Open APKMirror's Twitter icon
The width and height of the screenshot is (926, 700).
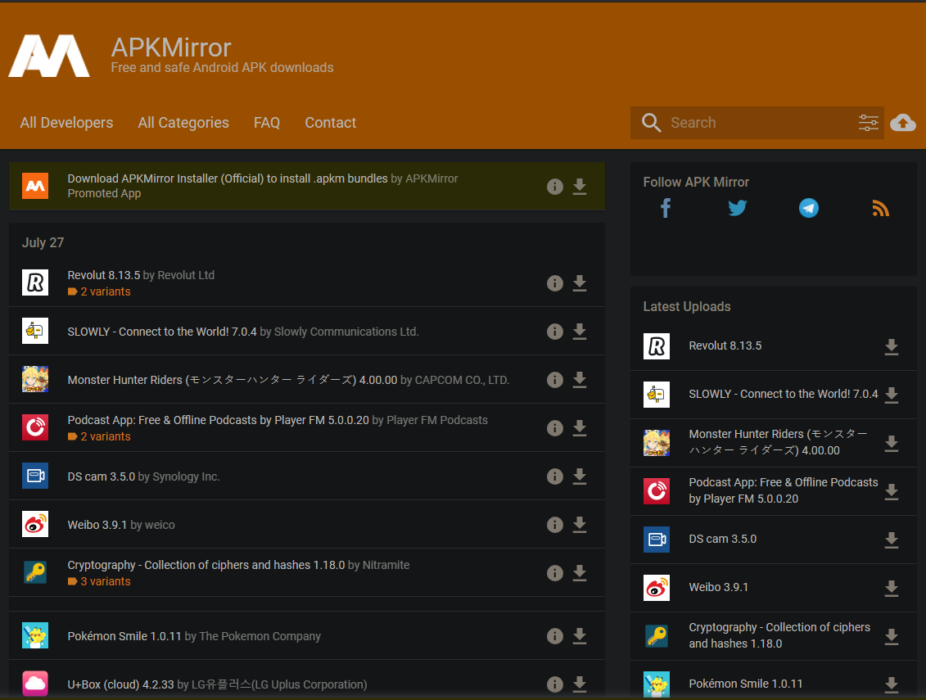(x=737, y=208)
